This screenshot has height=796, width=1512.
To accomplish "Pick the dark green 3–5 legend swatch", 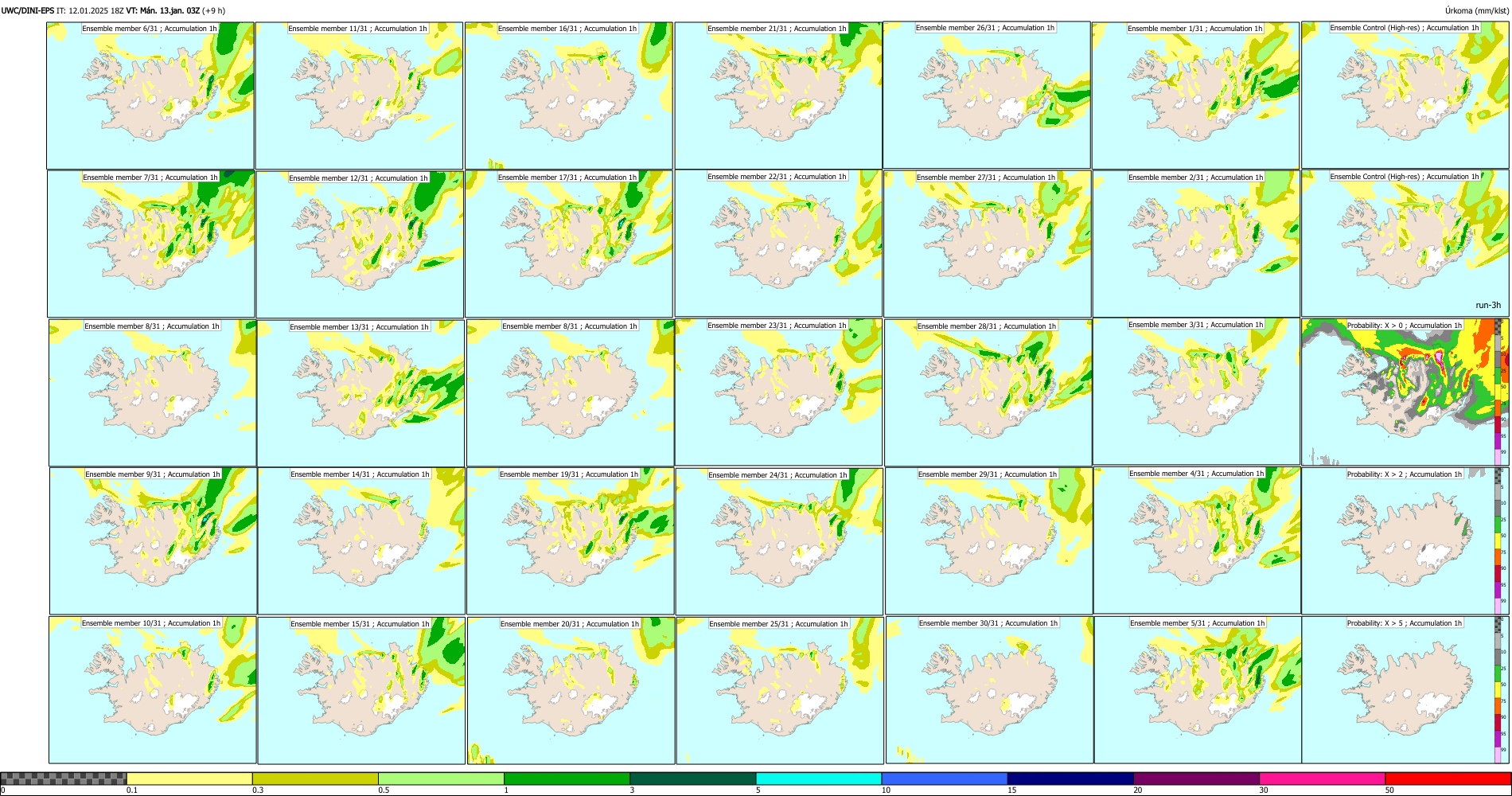I will point(692,778).
